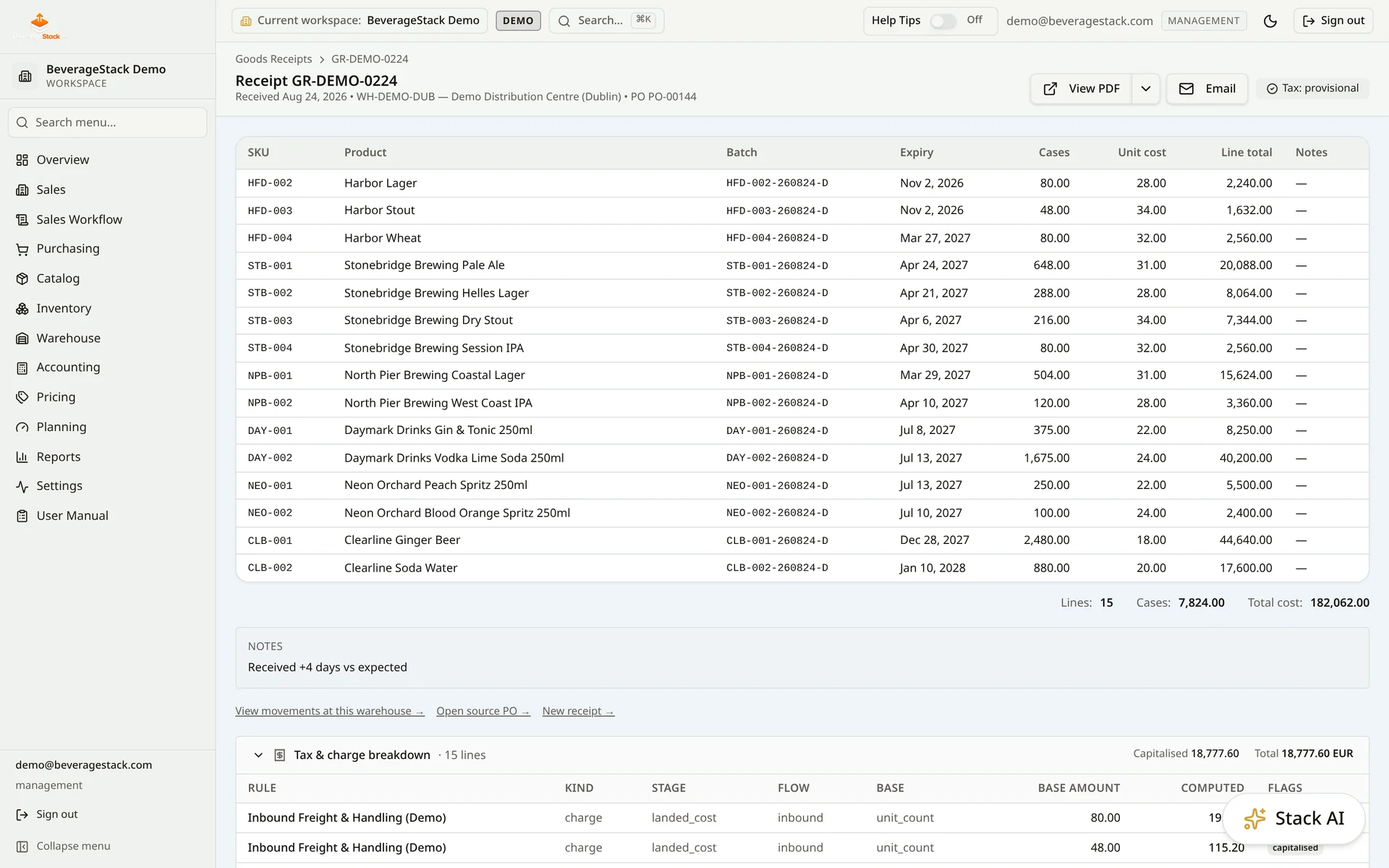Click the Reports chart icon
The image size is (1389, 868).
coord(22,456)
